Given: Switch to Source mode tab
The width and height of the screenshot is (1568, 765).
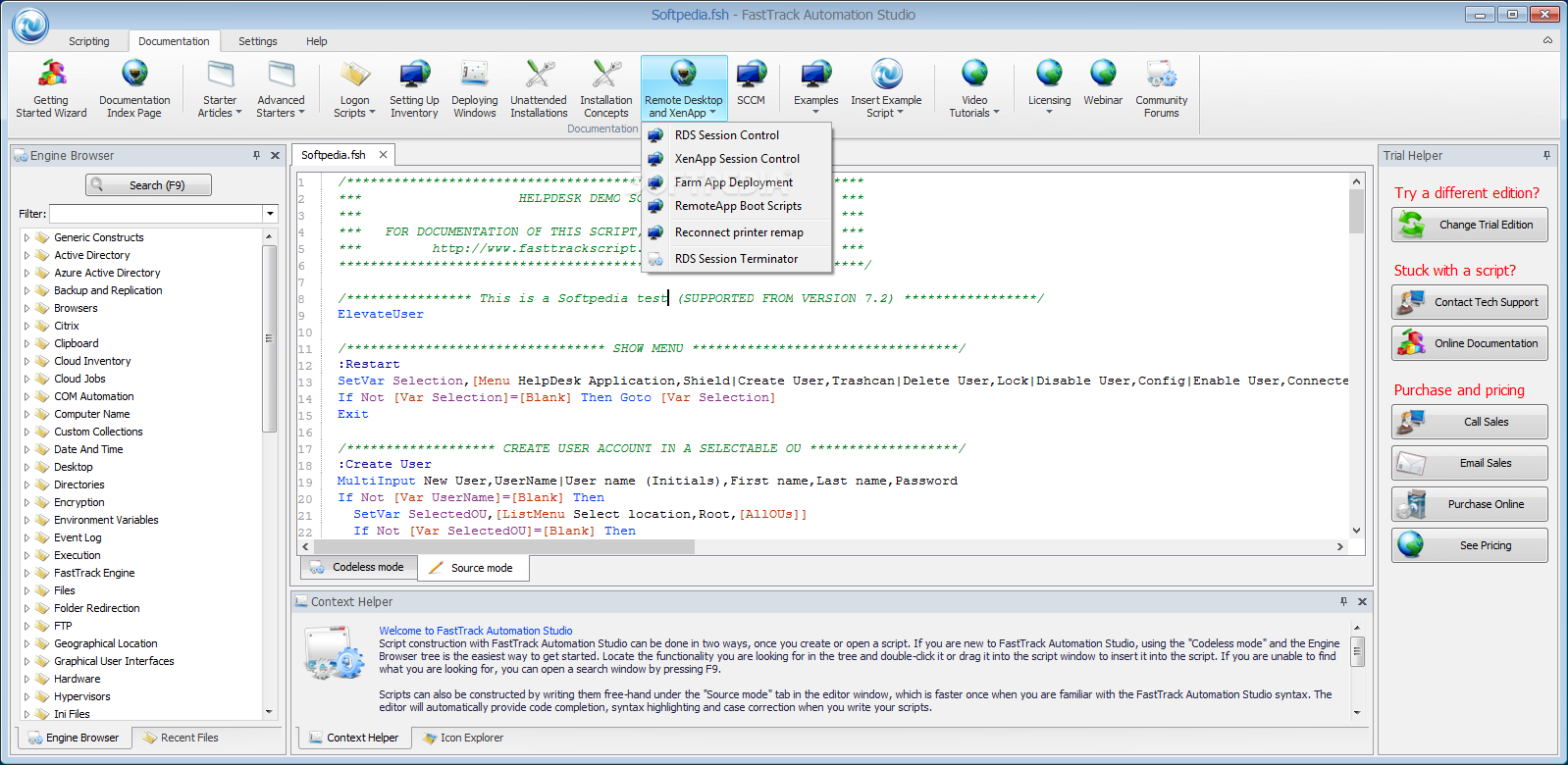Looking at the screenshot, I should pos(473,568).
